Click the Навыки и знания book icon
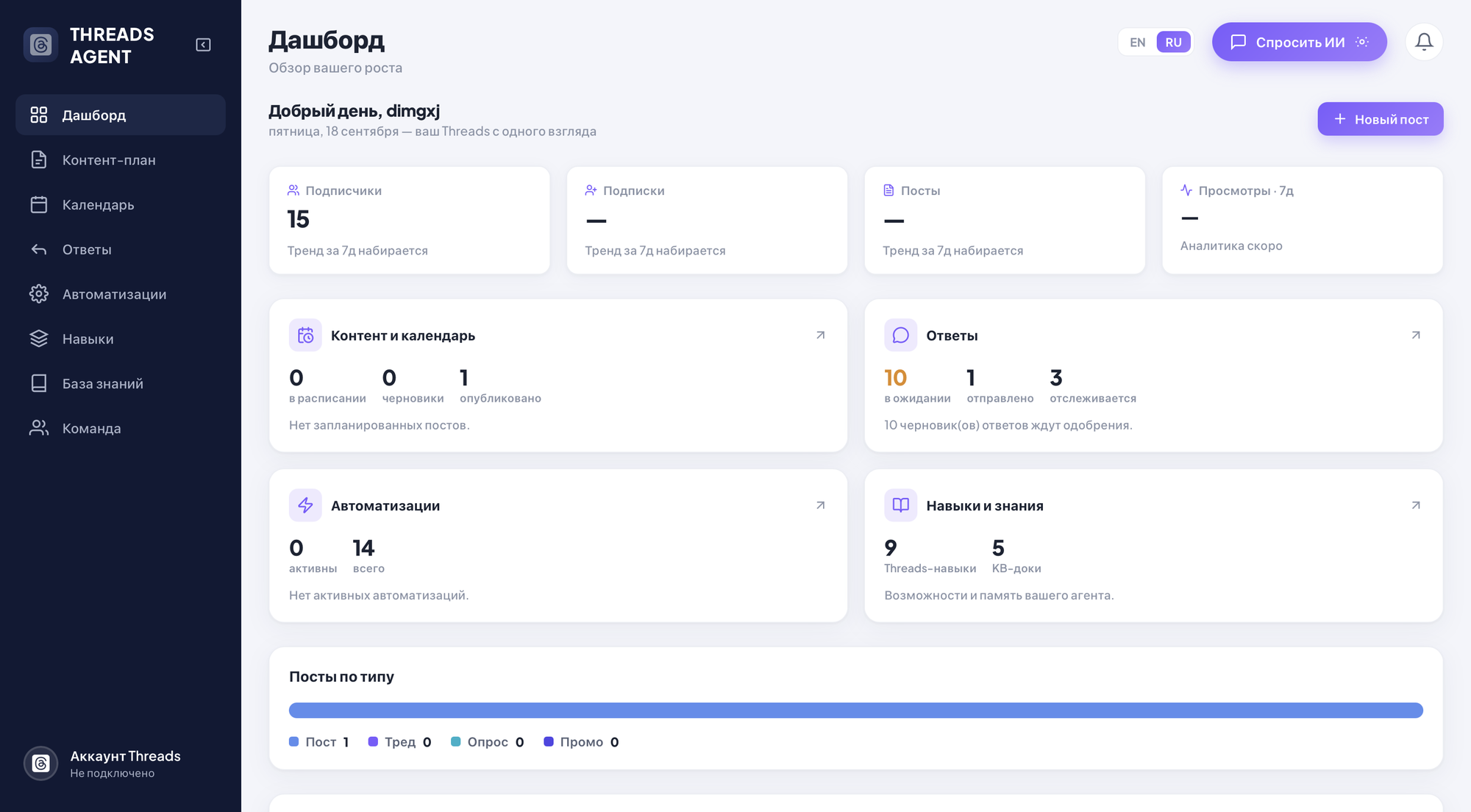 900,505
